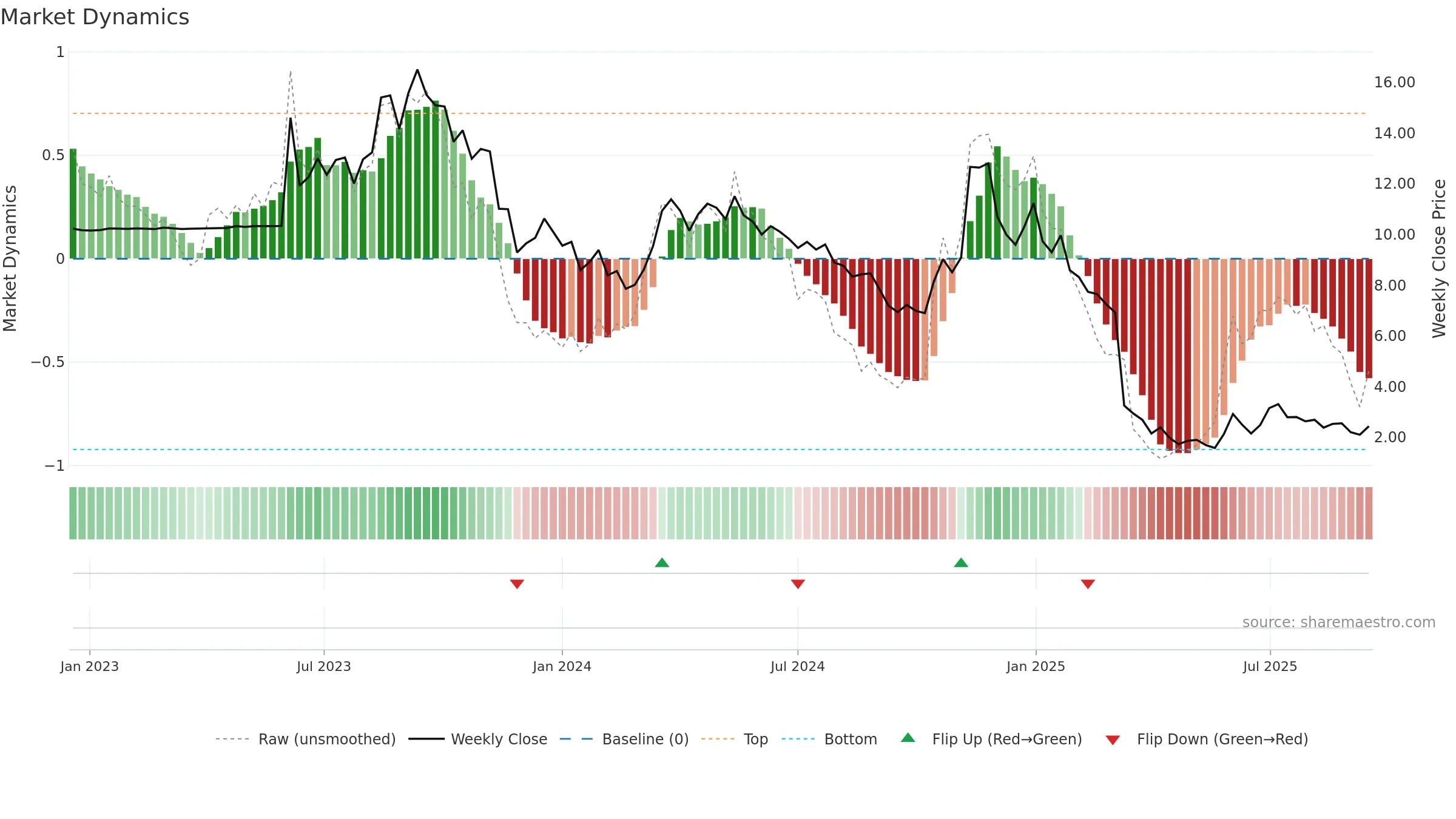
Task: Click the weekly close price peak in September 2023
Action: (x=417, y=70)
